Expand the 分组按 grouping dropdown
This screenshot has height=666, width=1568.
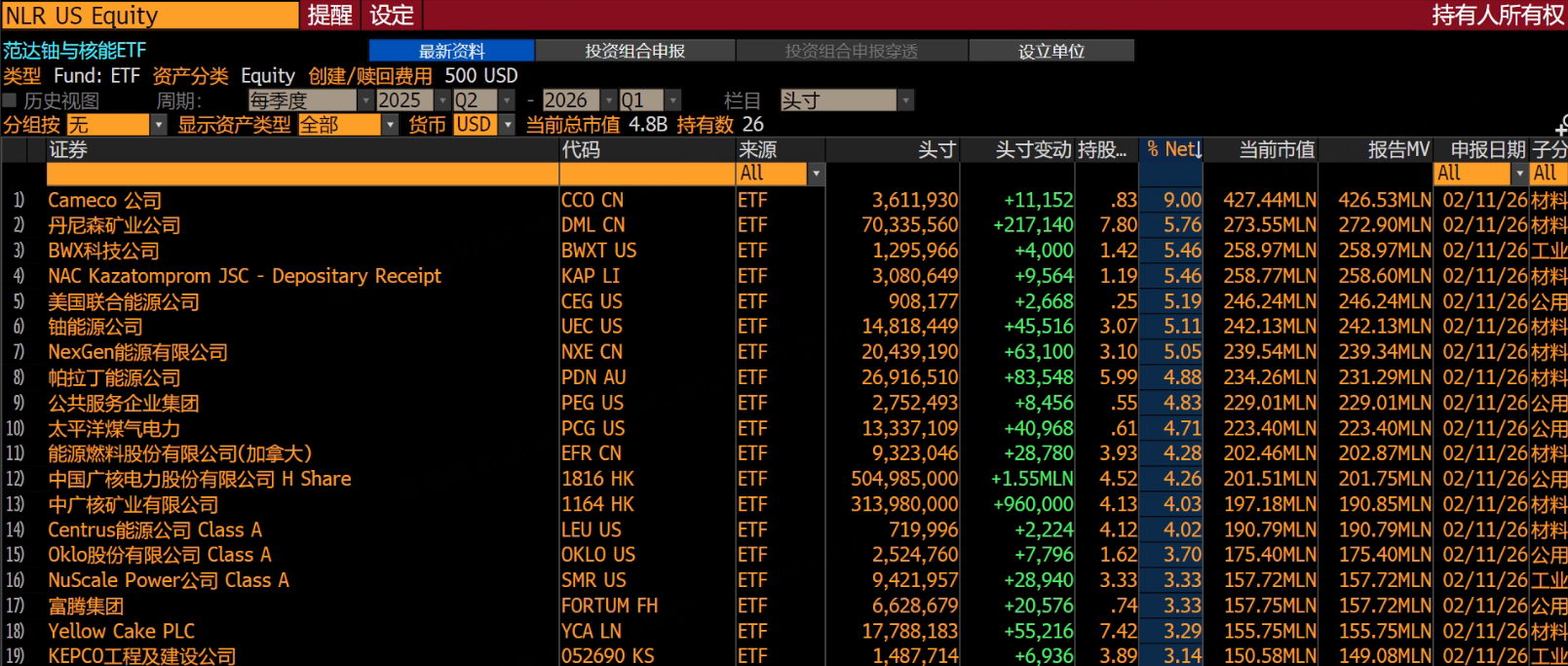point(158,125)
